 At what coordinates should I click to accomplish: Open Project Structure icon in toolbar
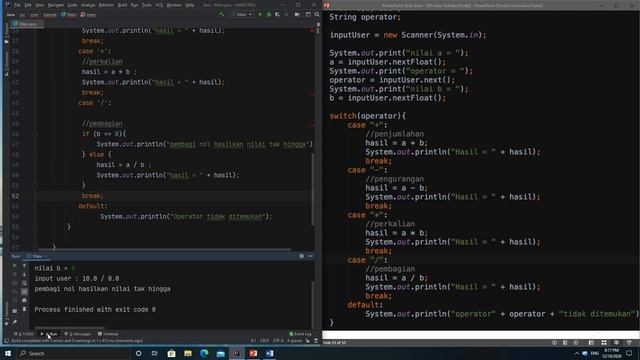pos(308,14)
